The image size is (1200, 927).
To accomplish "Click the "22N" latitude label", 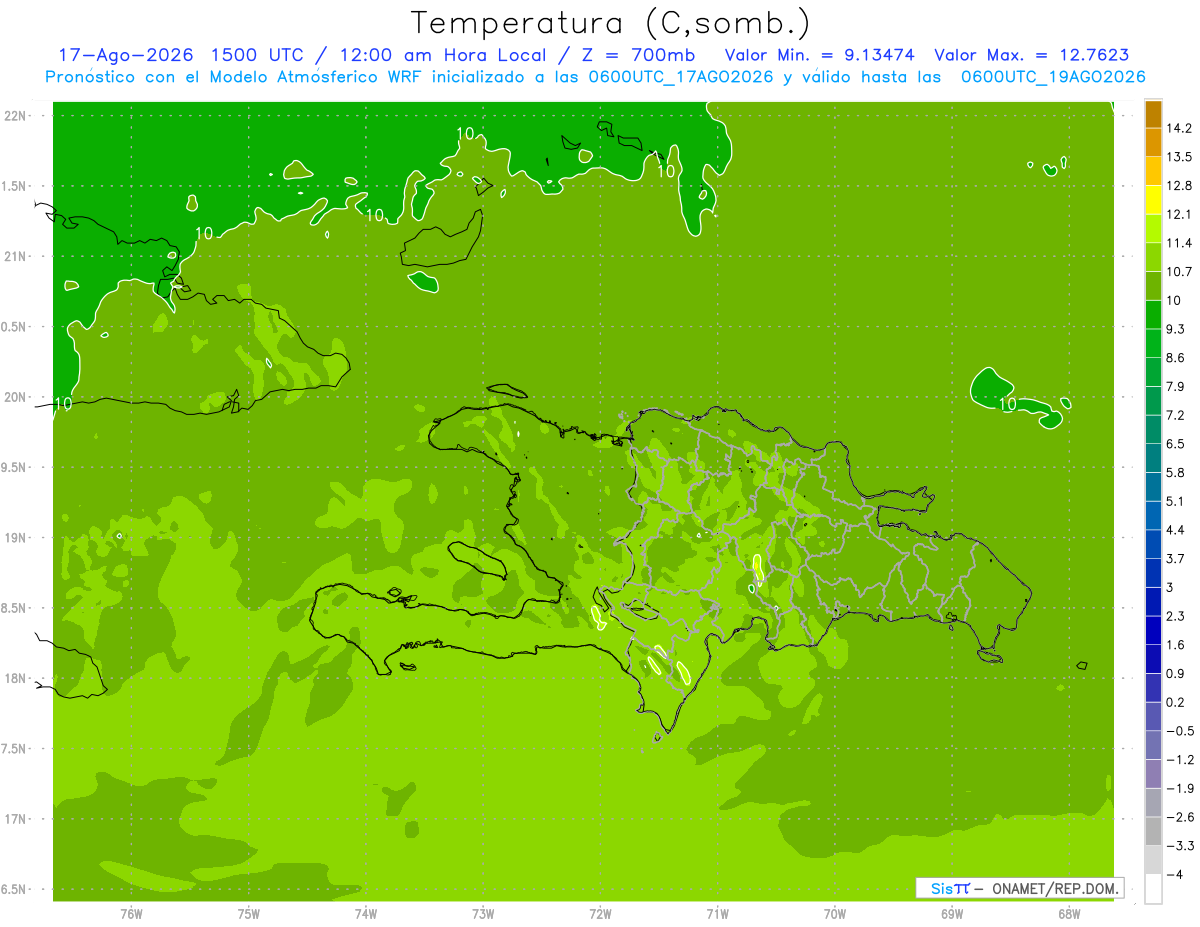I will tap(16, 116).
